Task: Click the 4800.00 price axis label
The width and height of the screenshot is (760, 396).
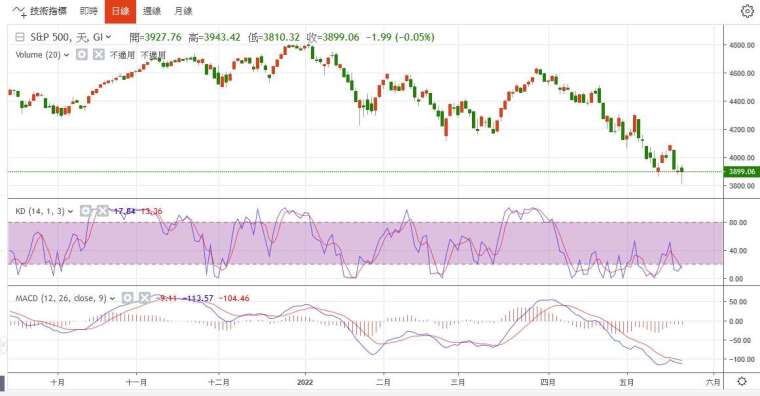Action: [x=742, y=45]
